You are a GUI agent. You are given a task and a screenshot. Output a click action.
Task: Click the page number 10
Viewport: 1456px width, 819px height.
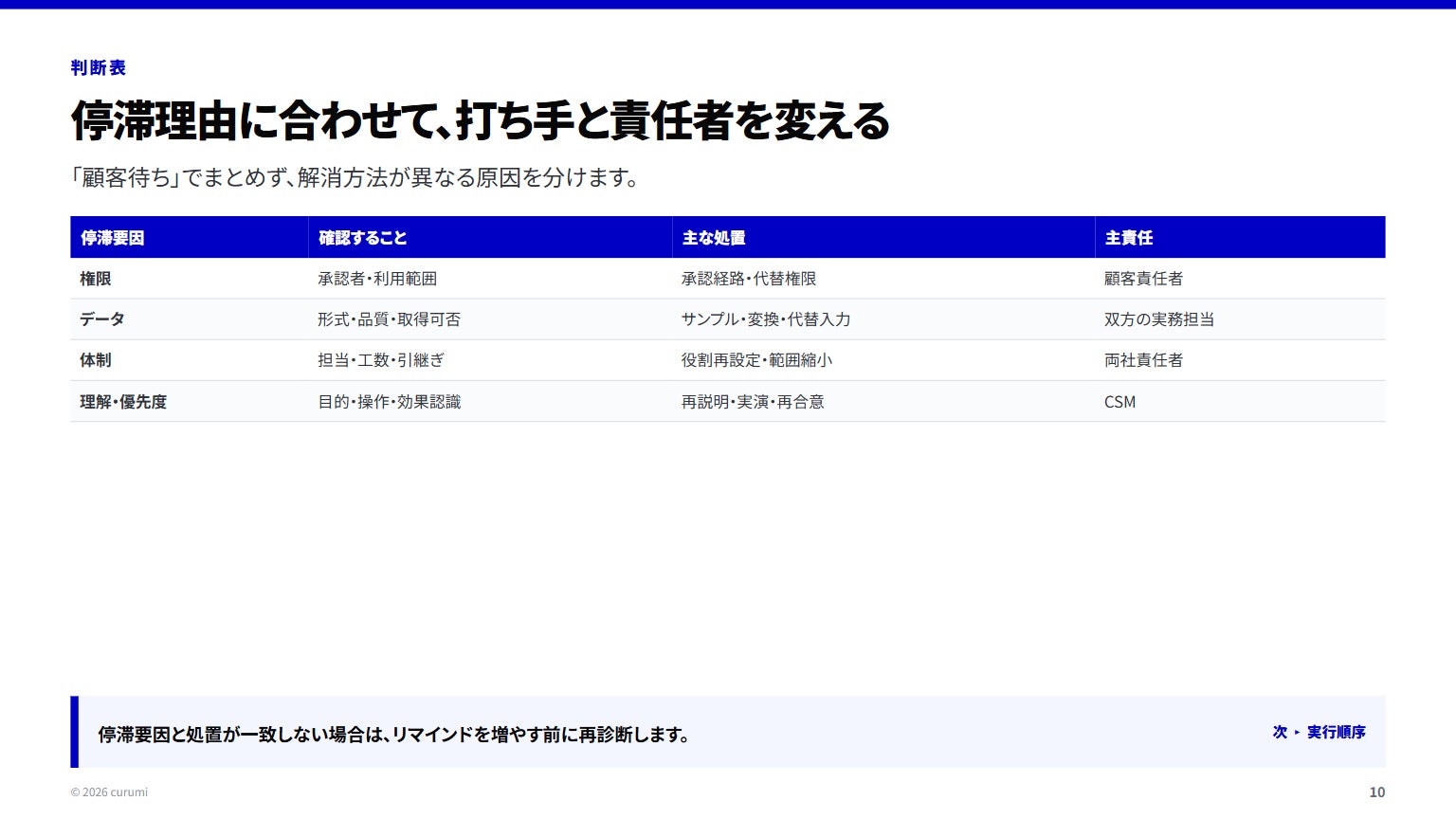(1377, 792)
